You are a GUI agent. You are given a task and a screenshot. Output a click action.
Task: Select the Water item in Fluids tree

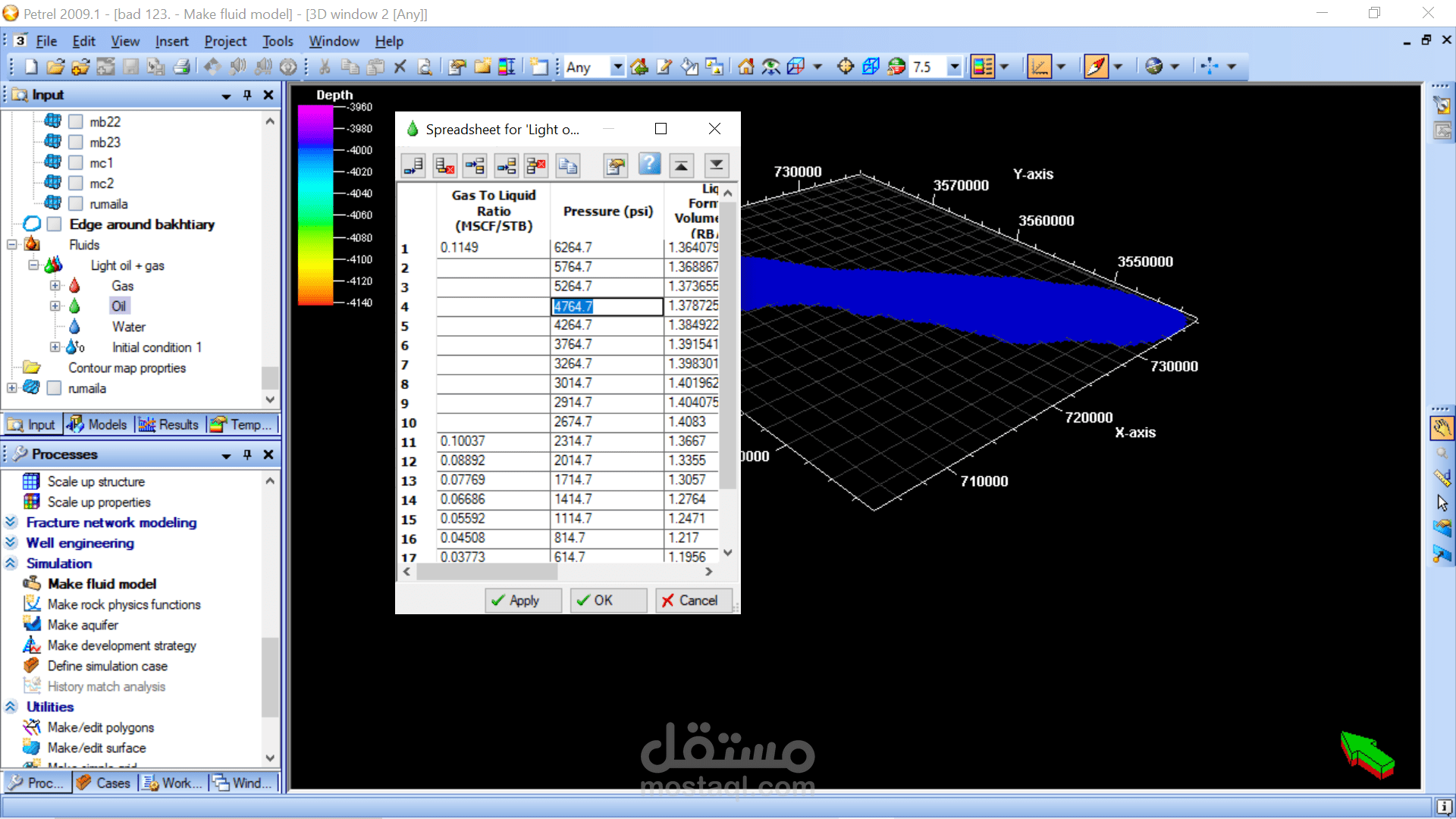(129, 327)
